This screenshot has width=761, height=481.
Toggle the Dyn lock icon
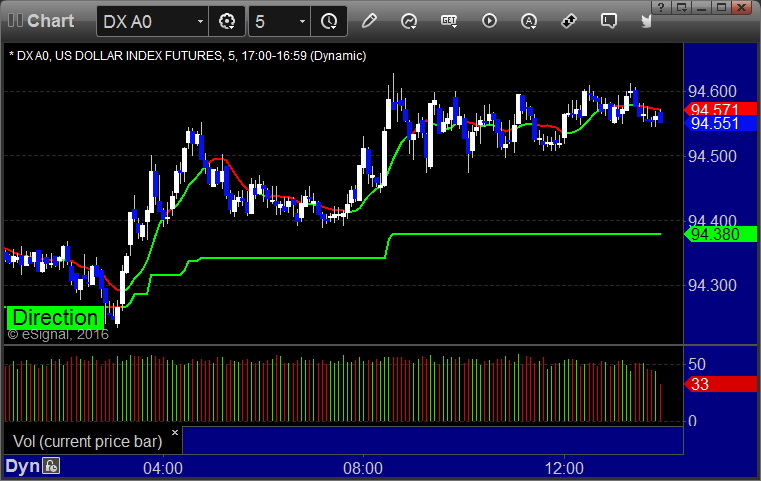51,466
